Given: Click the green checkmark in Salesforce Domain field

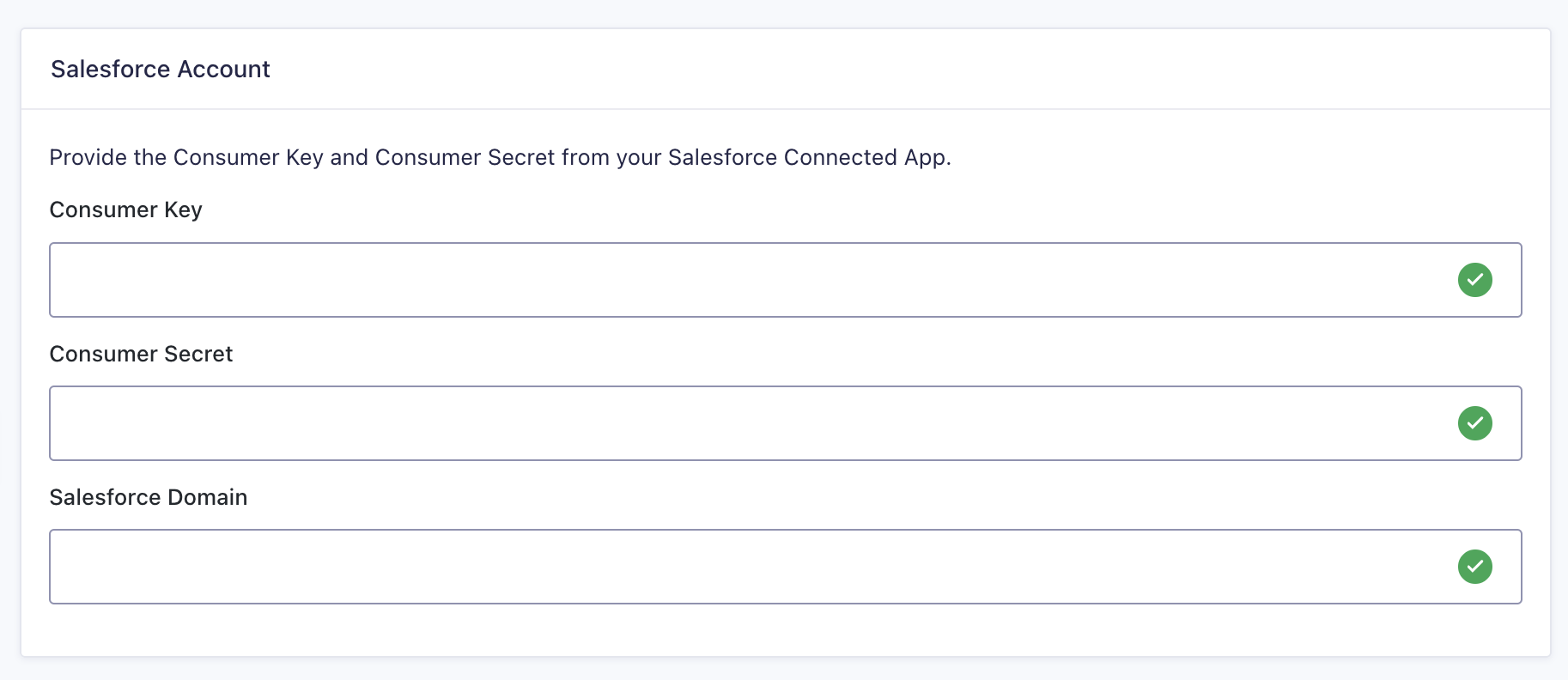Looking at the screenshot, I should tap(1474, 567).
